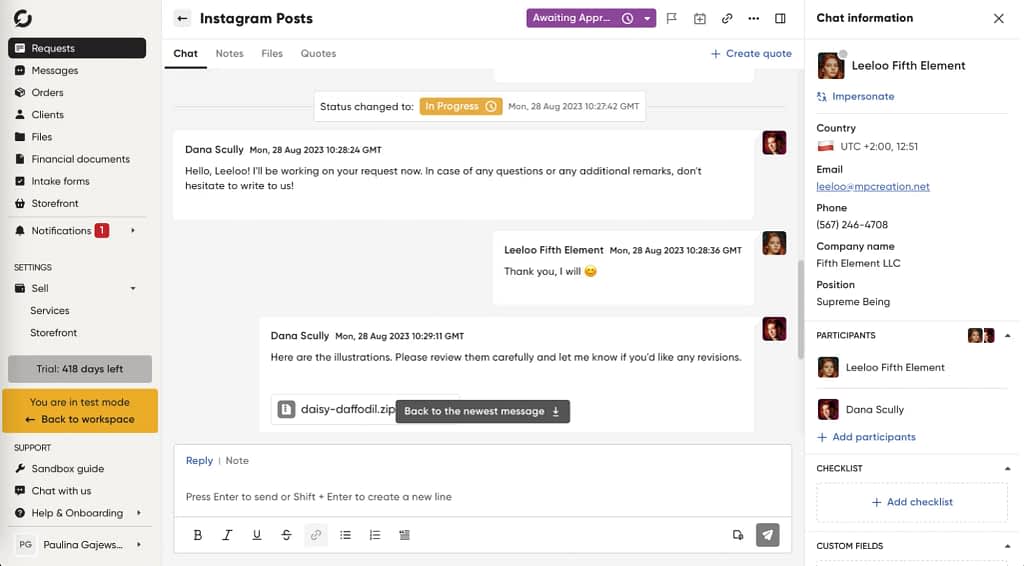
Task: Collapse the Checklist section
Action: 1008,469
